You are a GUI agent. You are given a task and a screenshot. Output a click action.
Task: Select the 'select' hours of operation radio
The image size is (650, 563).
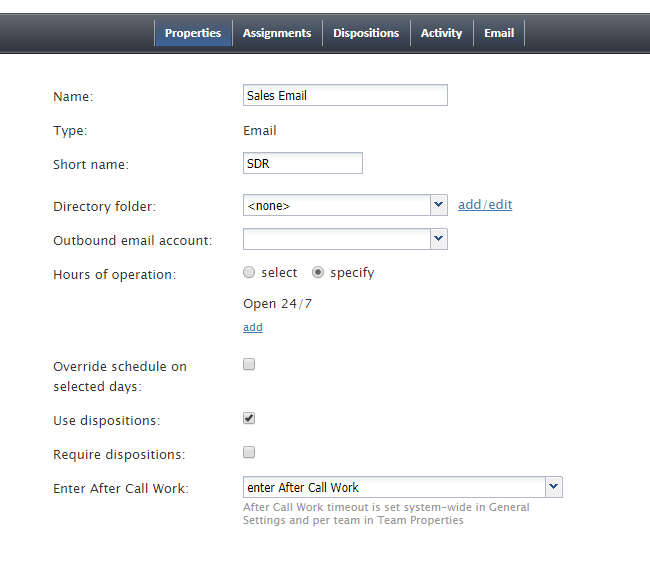[x=249, y=272]
